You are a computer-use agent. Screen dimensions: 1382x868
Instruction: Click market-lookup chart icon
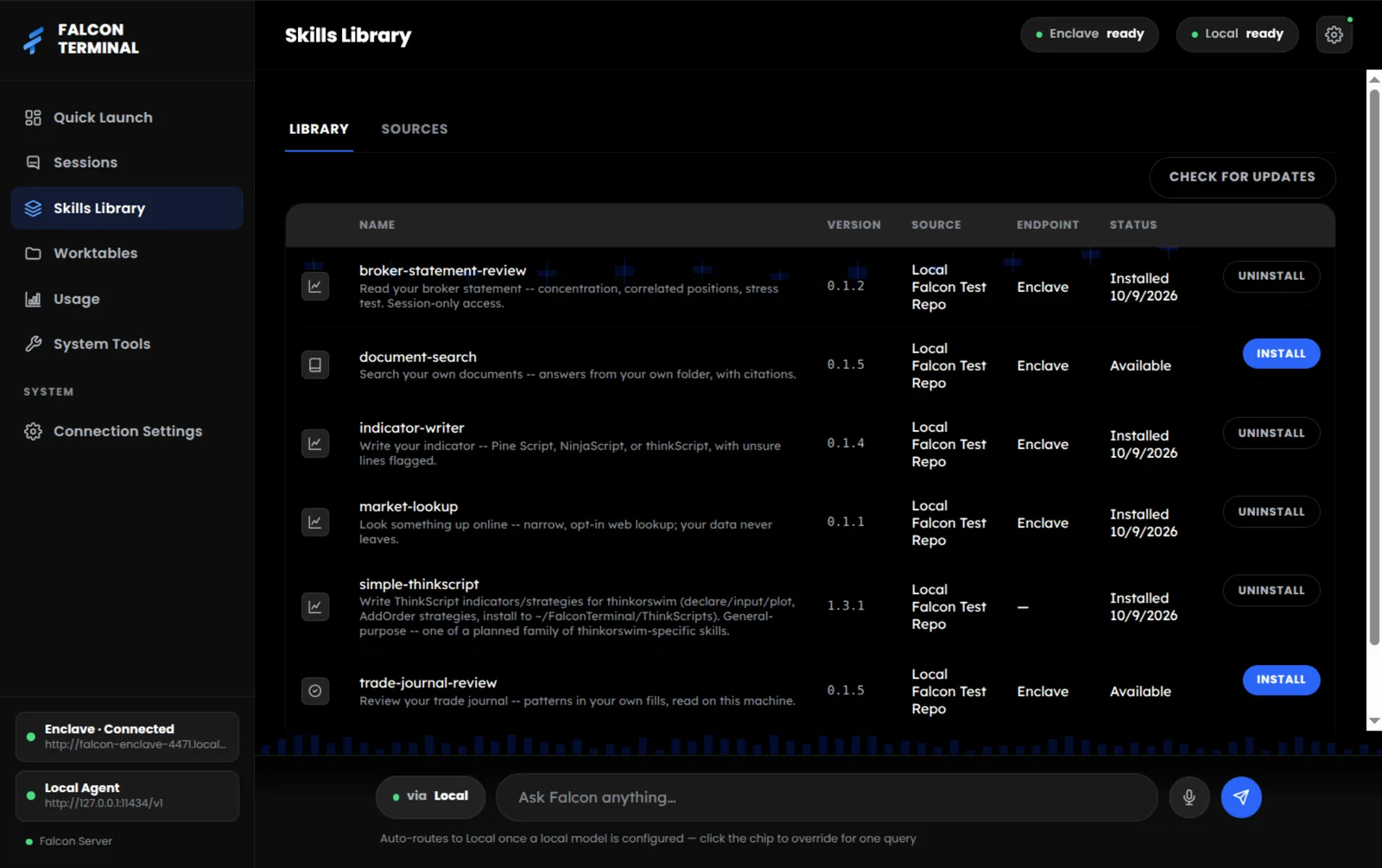point(315,522)
